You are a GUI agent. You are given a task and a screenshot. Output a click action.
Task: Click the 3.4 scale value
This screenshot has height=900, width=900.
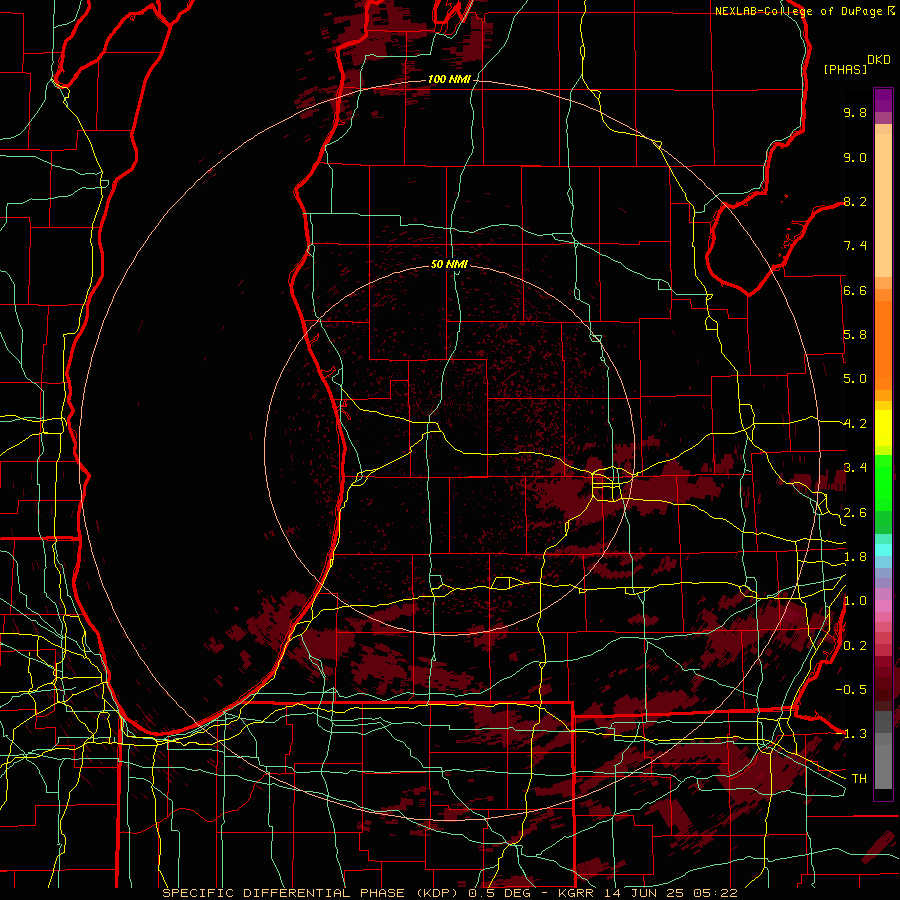(855, 468)
